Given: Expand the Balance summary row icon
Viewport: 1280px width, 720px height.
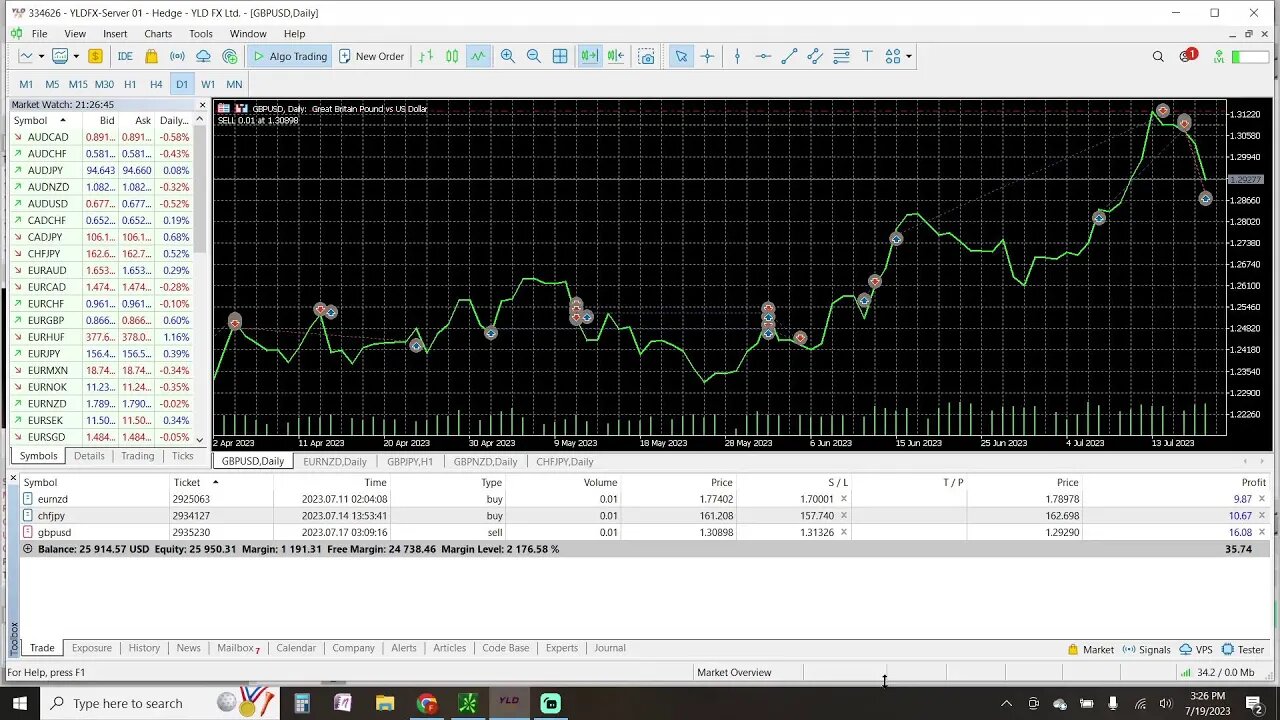Looking at the screenshot, I should [27, 549].
